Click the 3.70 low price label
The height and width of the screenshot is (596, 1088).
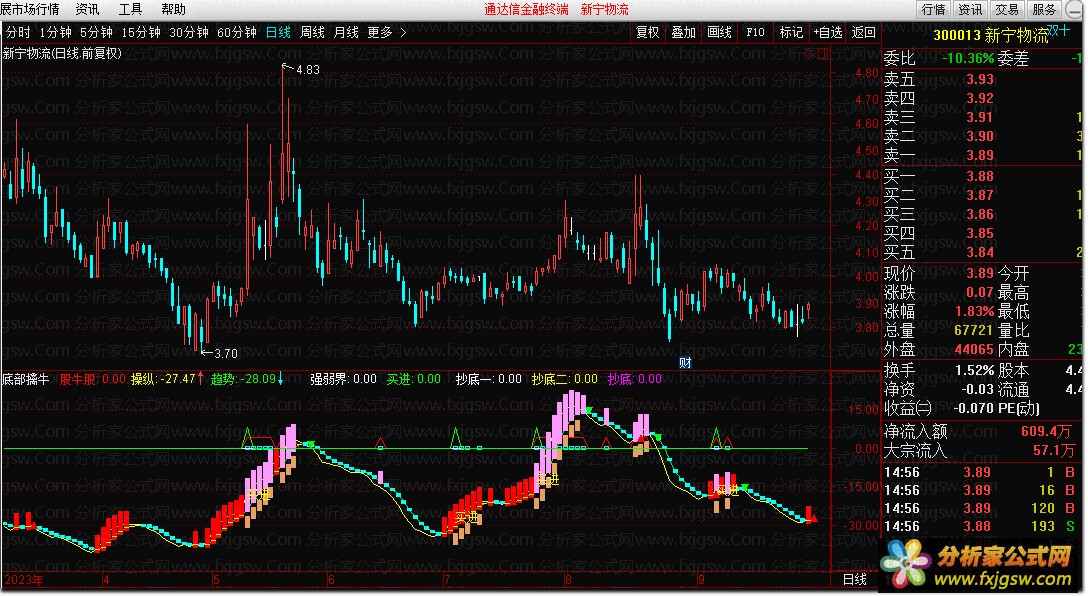point(226,353)
